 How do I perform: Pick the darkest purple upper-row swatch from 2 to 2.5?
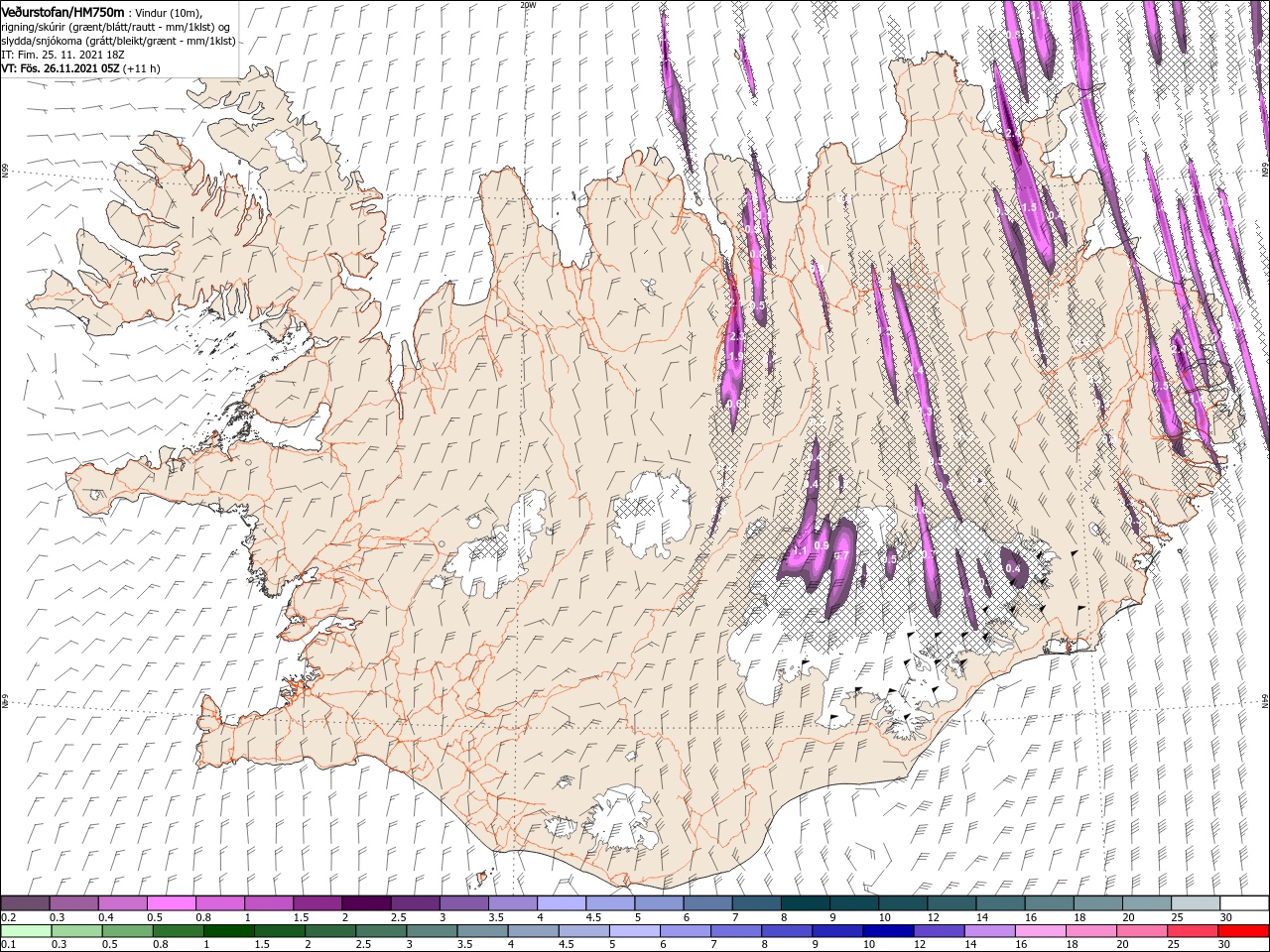(x=366, y=903)
